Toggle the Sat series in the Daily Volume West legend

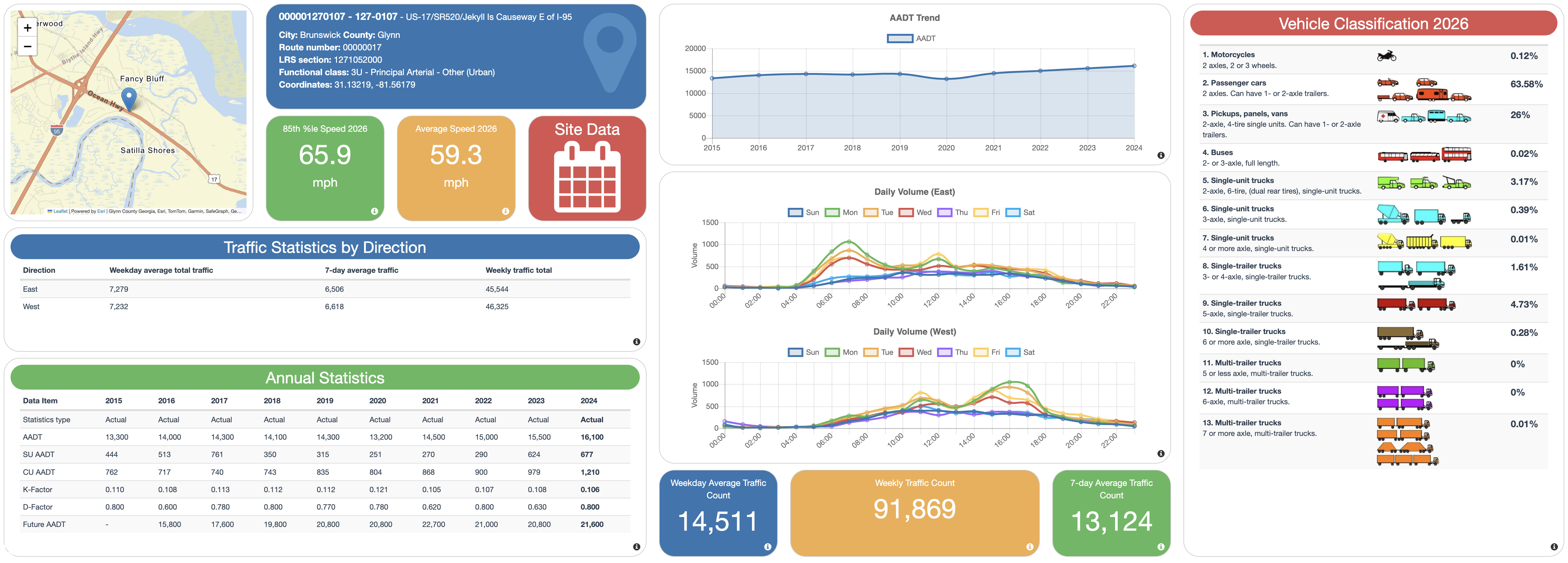[1013, 352]
